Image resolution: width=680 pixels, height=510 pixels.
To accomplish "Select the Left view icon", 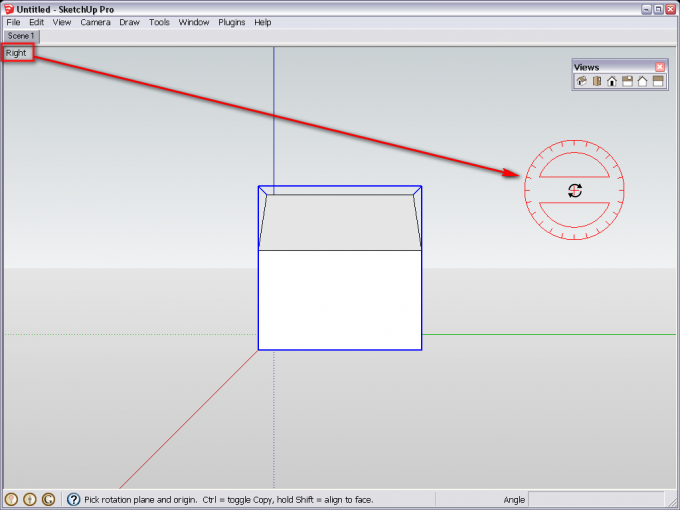I will [658, 82].
